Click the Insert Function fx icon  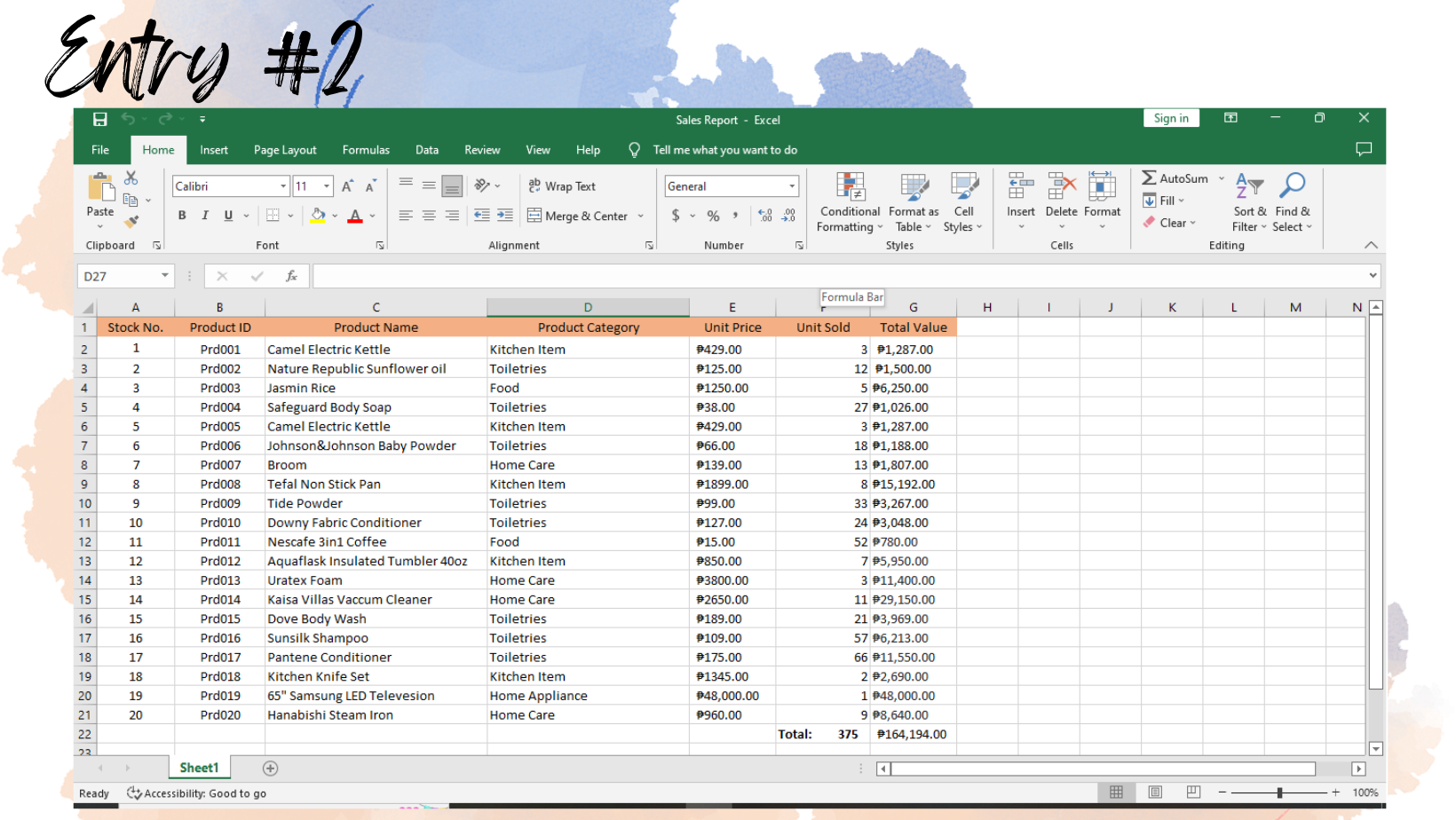click(x=291, y=276)
